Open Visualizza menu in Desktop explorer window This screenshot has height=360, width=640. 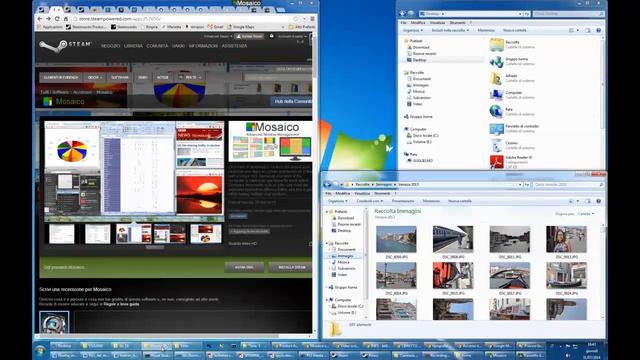(x=437, y=23)
